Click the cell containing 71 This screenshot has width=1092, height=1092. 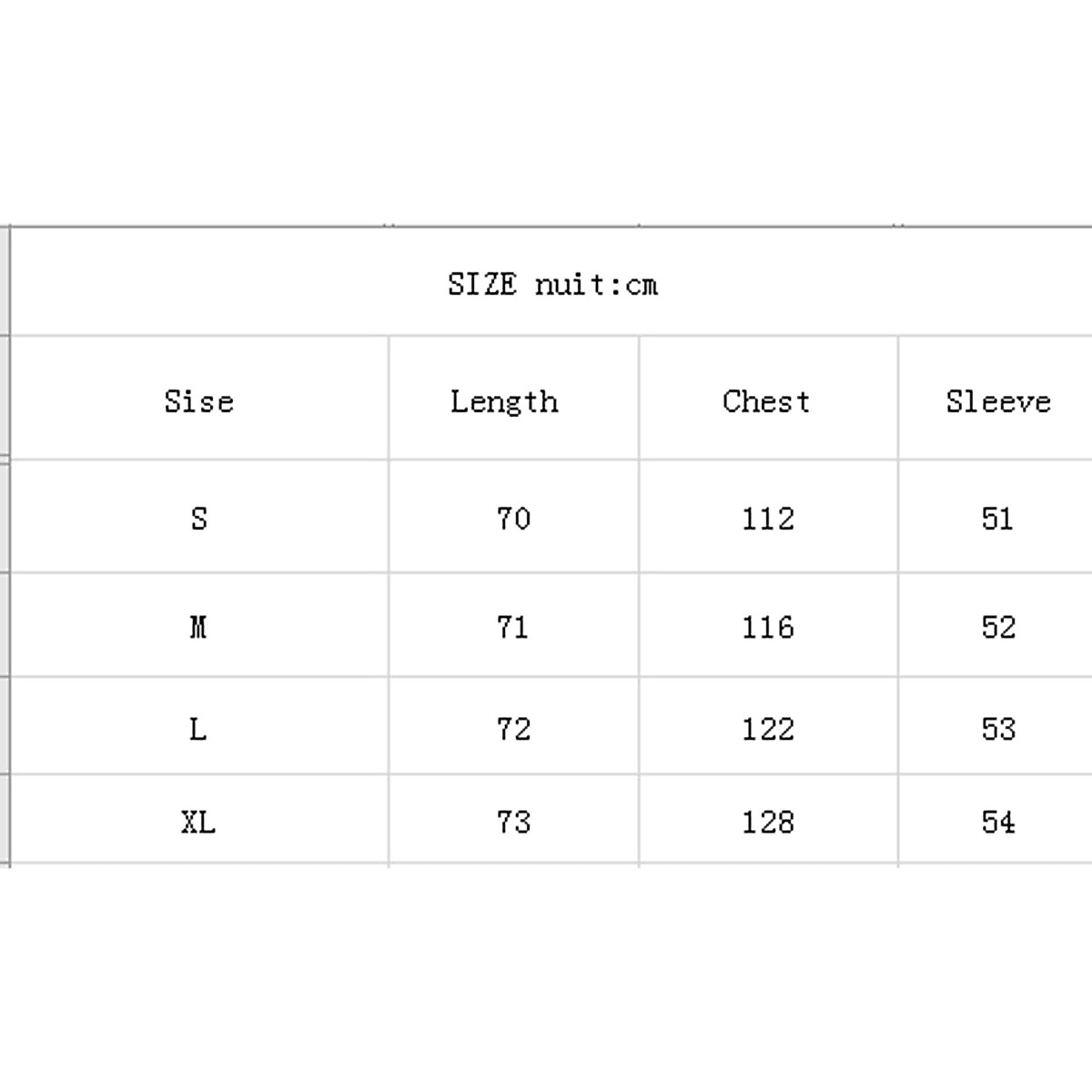point(512,627)
